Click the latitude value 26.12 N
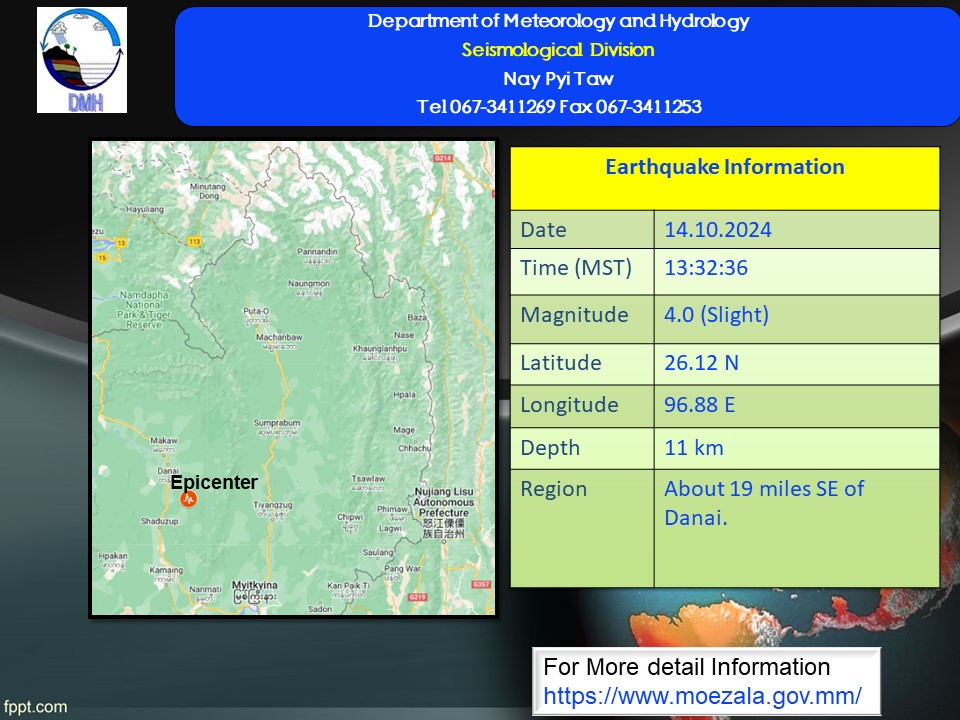960x720 pixels. point(702,362)
